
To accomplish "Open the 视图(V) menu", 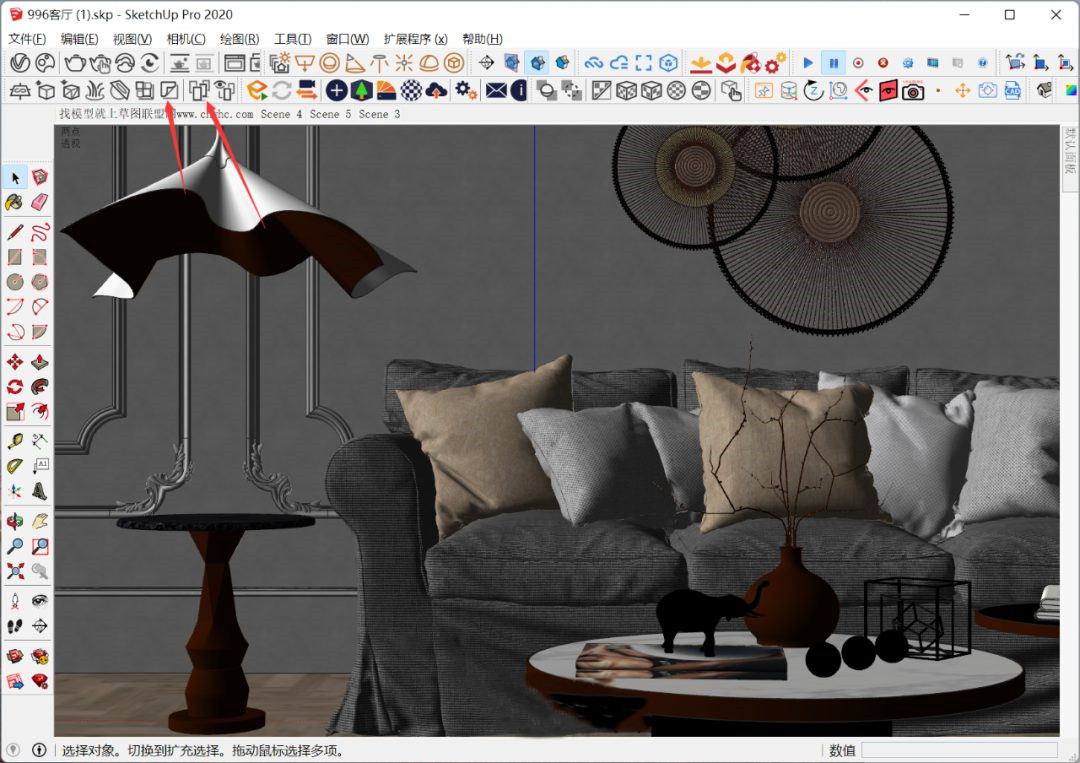I will click(x=132, y=39).
